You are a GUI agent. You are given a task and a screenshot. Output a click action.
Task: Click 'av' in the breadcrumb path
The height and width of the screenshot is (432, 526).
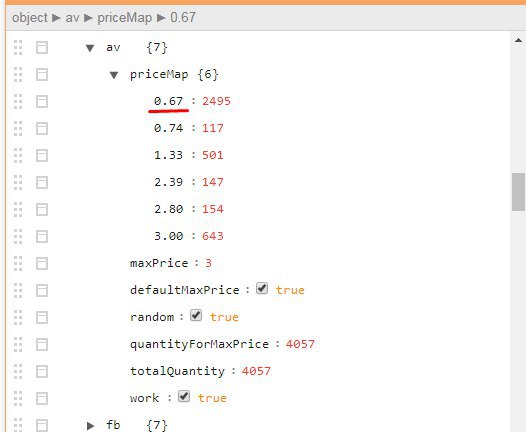72,17
